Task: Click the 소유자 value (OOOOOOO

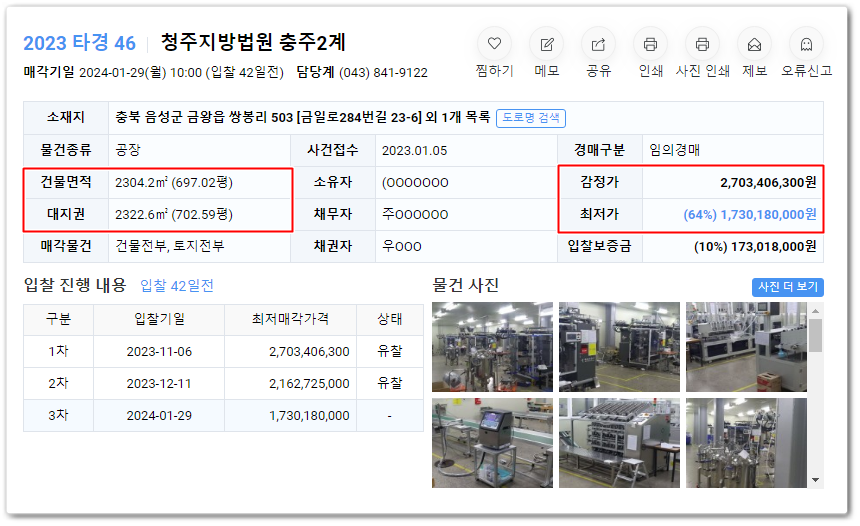Action: [415, 183]
